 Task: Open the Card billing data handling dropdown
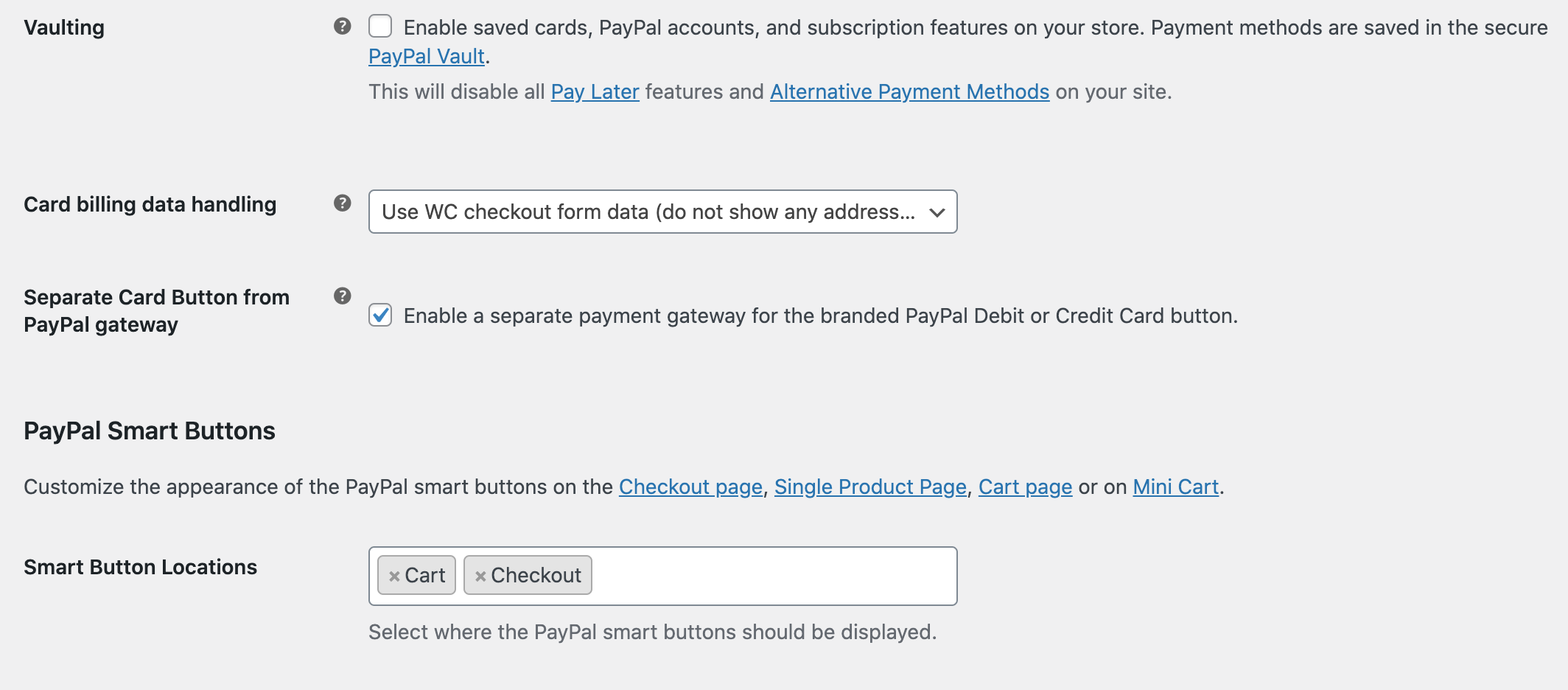click(x=661, y=212)
